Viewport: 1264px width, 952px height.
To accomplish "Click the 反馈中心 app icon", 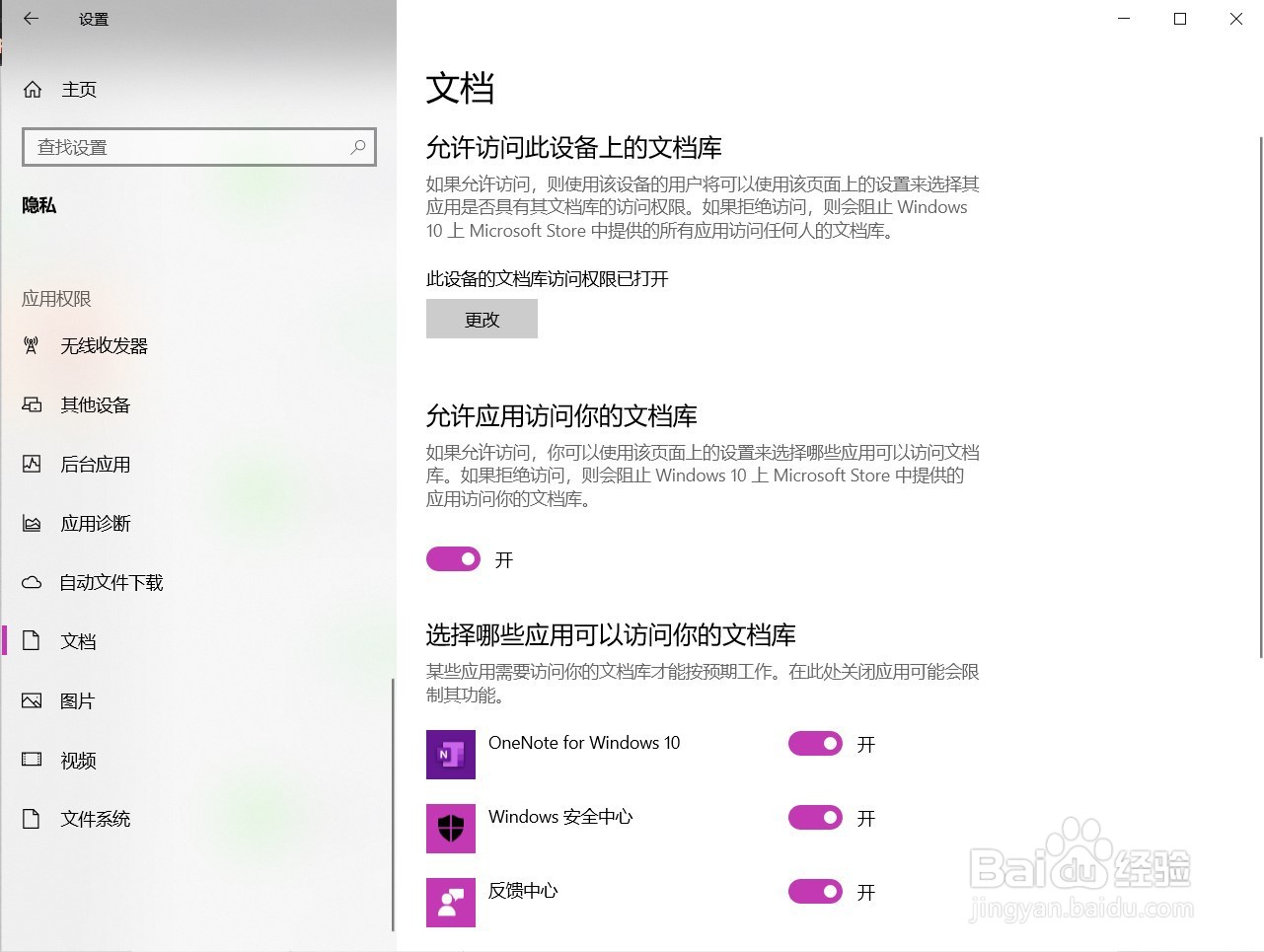I will (x=451, y=903).
